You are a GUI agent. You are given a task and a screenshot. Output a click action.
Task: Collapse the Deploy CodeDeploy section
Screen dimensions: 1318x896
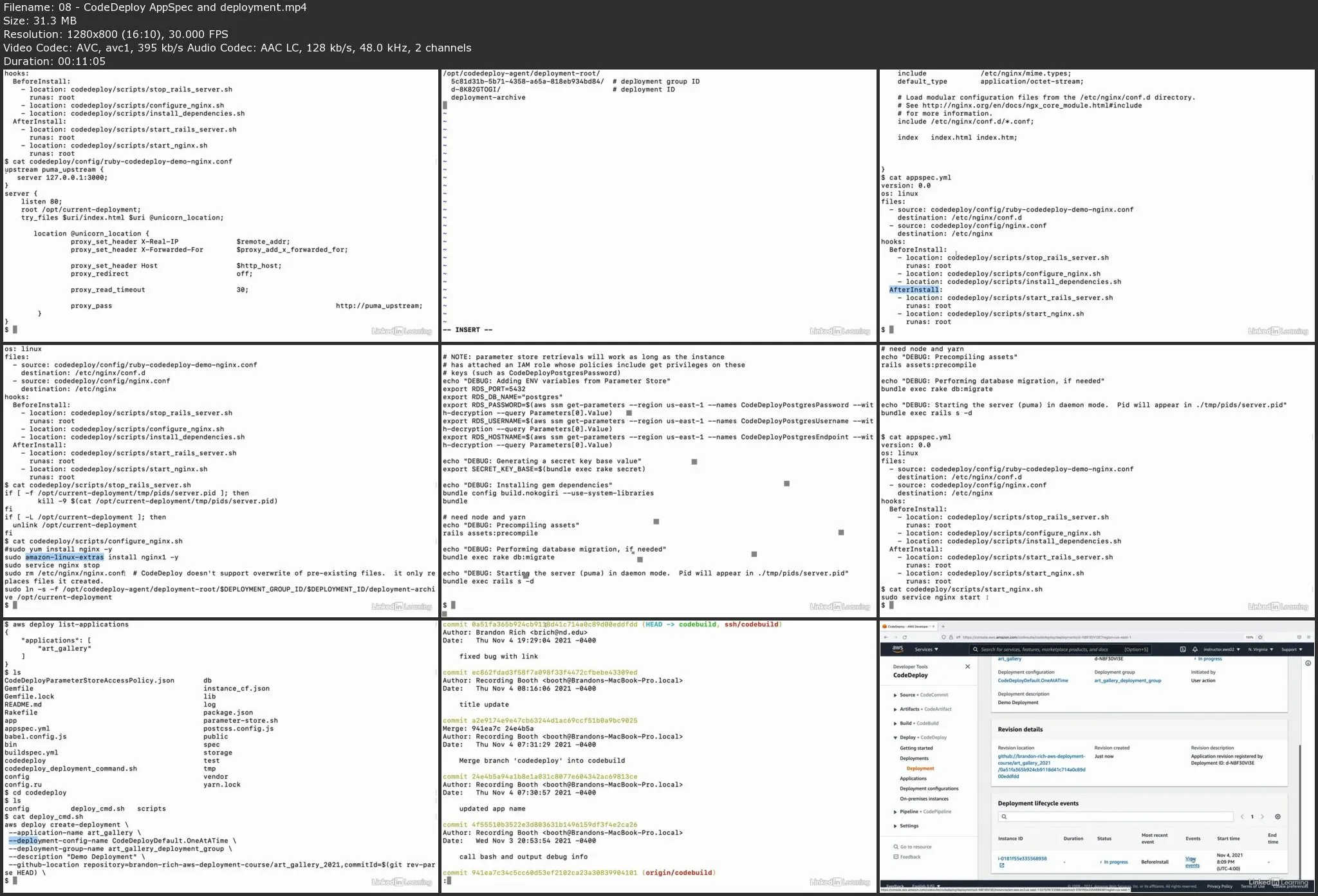pos(920,738)
